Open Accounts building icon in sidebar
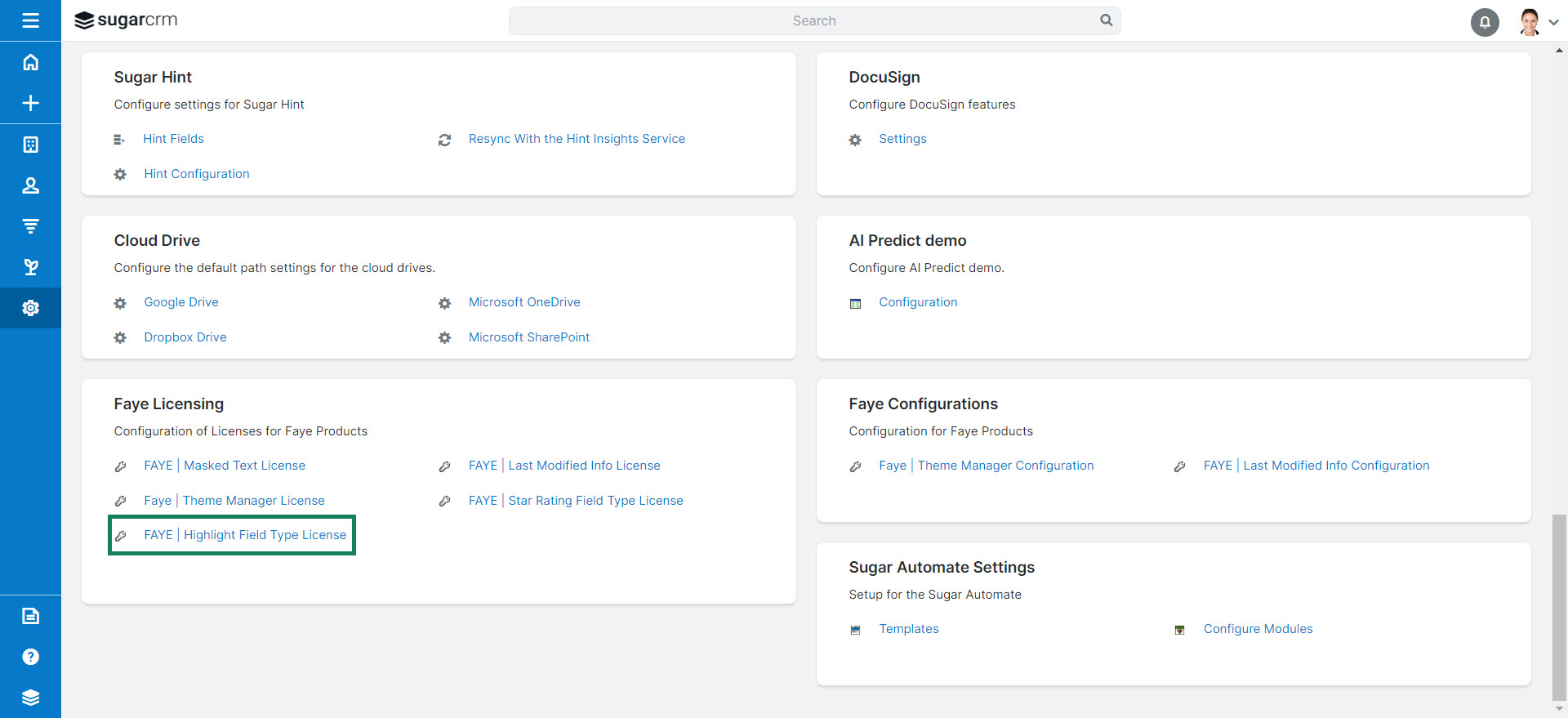This screenshot has height=718, width=1568. (x=30, y=145)
